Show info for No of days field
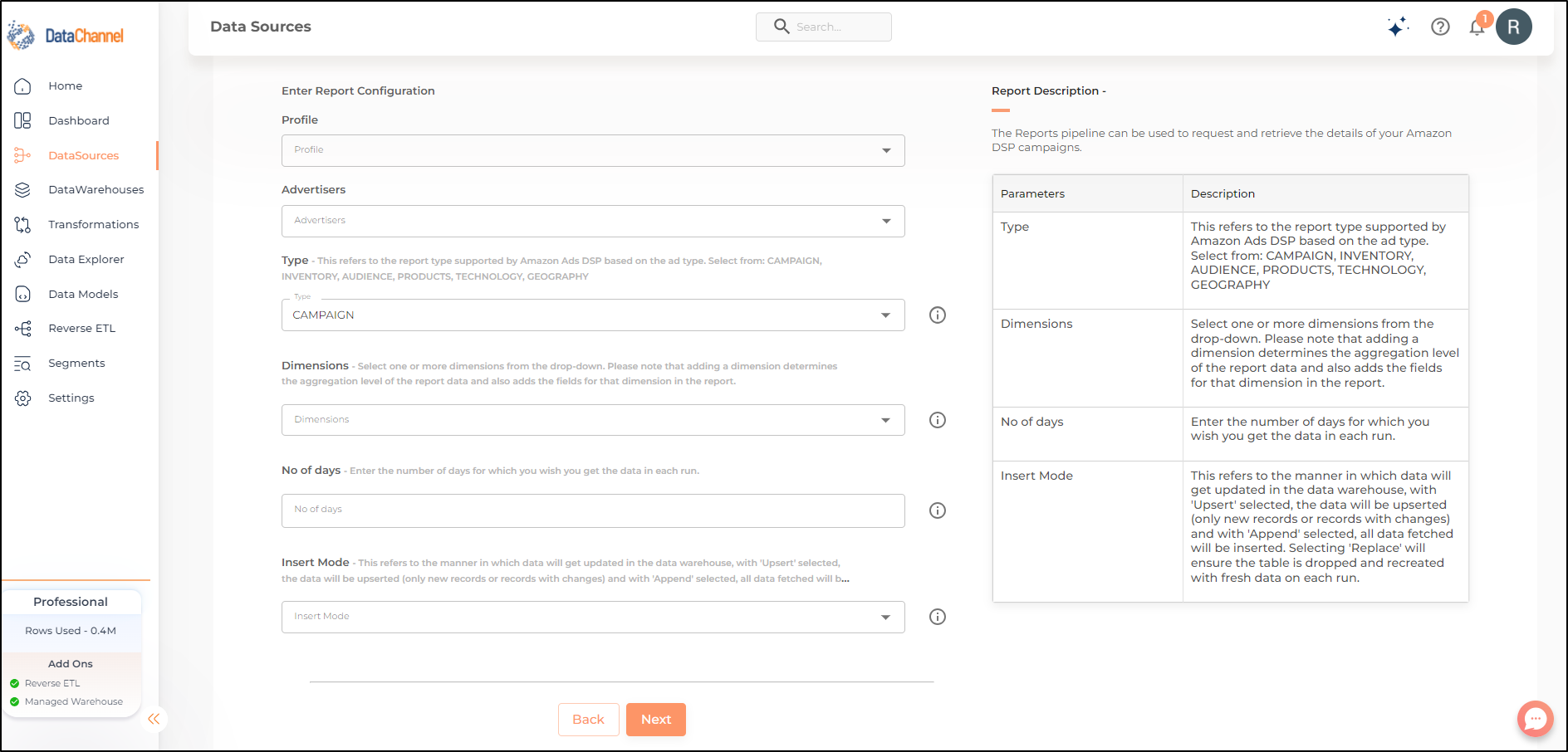The image size is (1568, 752). [x=938, y=510]
